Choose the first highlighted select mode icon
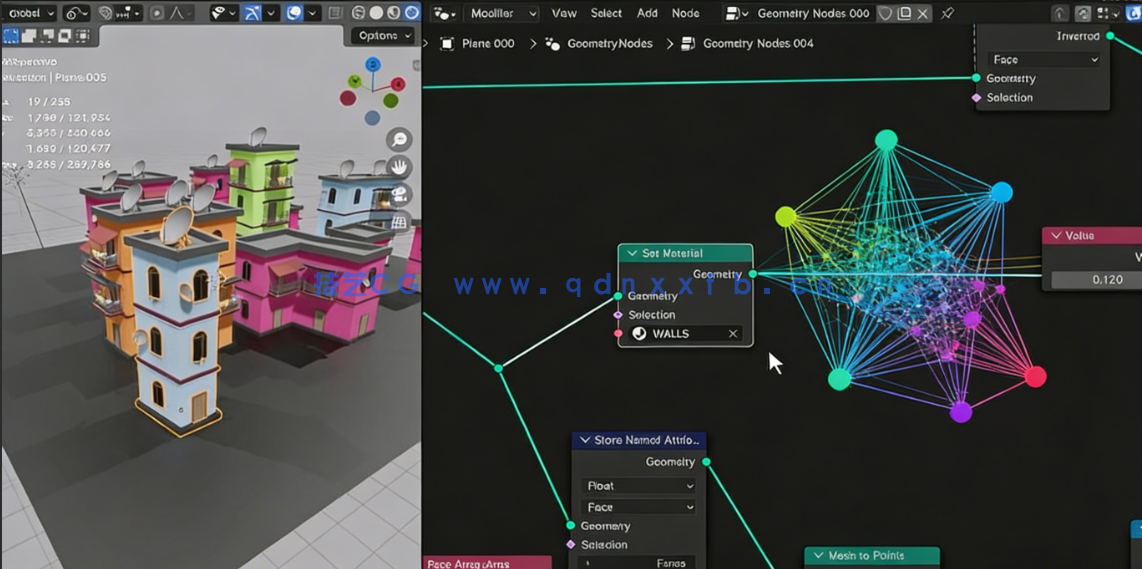The height and width of the screenshot is (569, 1142). pos(10,35)
